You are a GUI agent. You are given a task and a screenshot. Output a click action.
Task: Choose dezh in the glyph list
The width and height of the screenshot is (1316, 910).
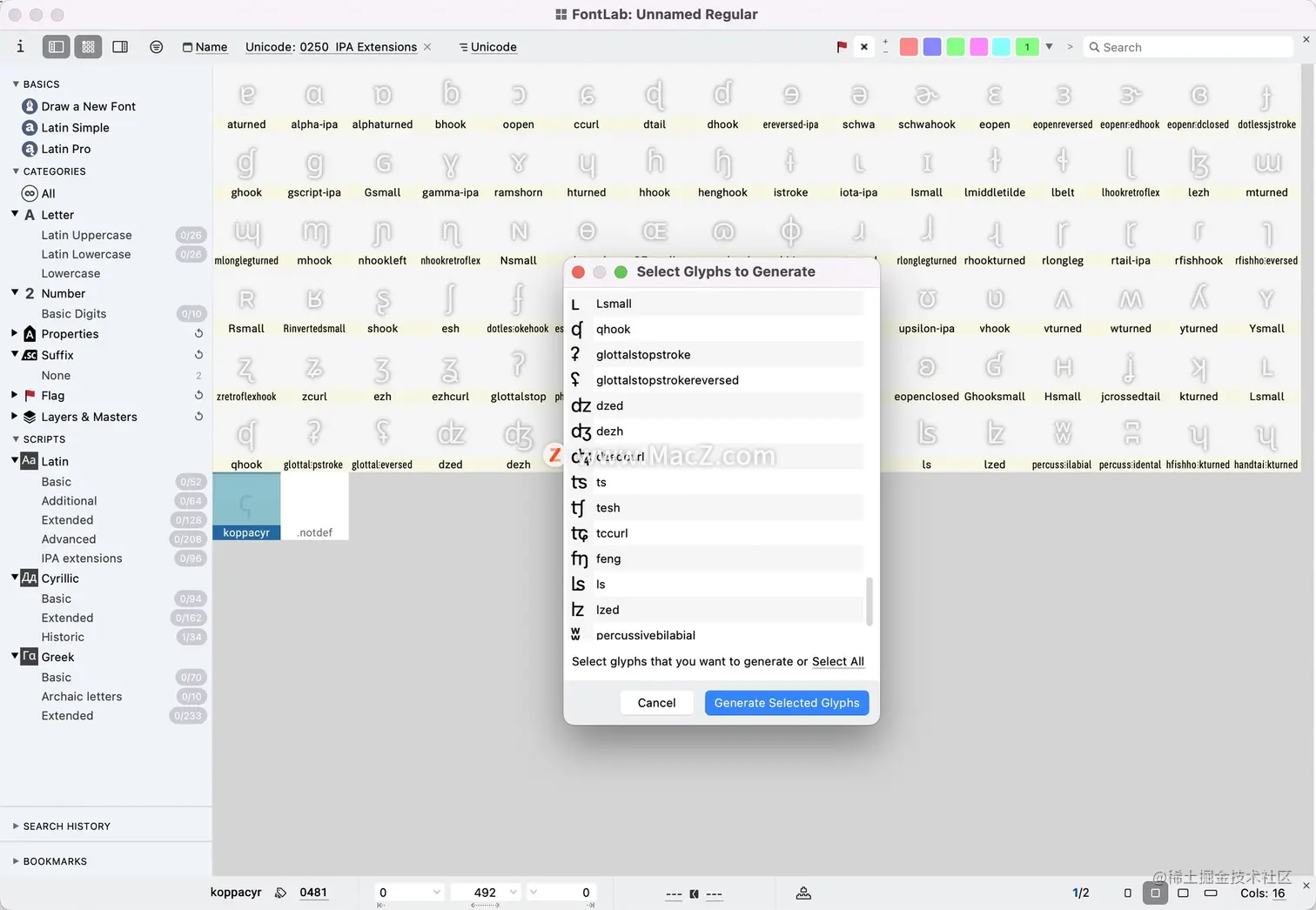[715, 432]
